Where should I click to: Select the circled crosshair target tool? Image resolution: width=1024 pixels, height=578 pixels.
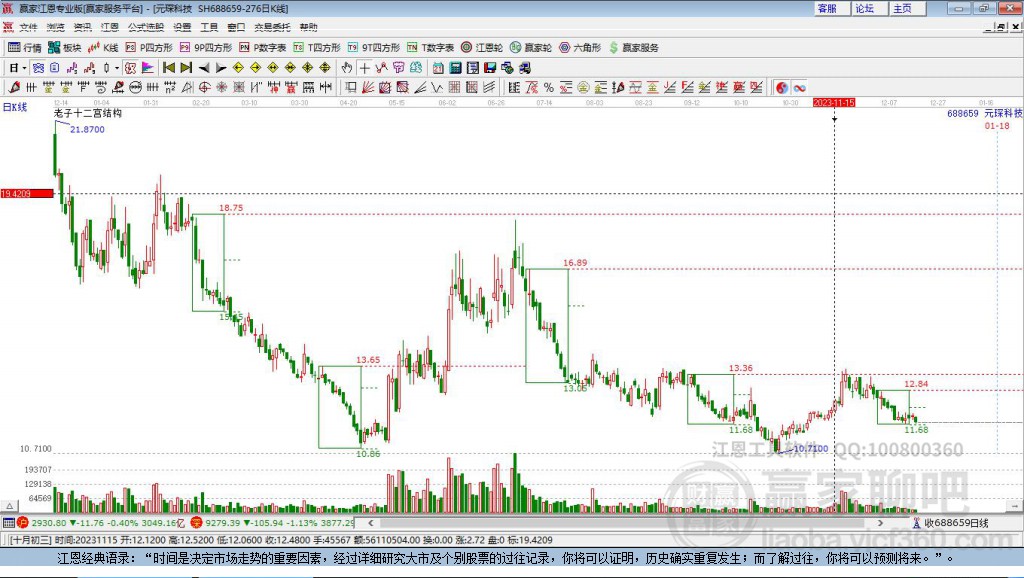204,88
